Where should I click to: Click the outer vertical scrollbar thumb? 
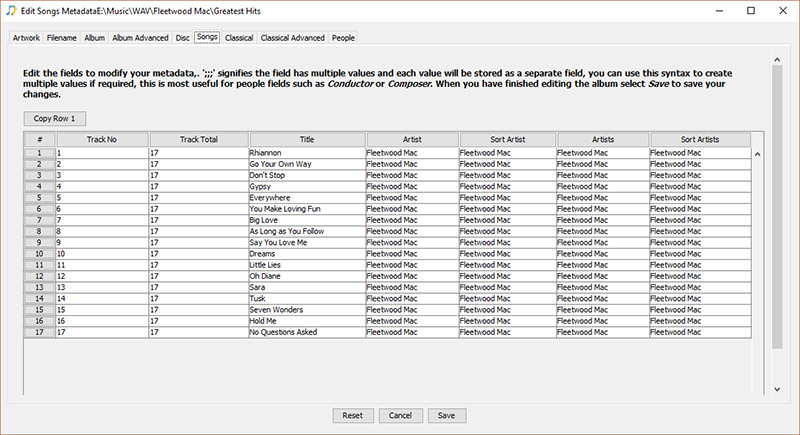(777, 207)
